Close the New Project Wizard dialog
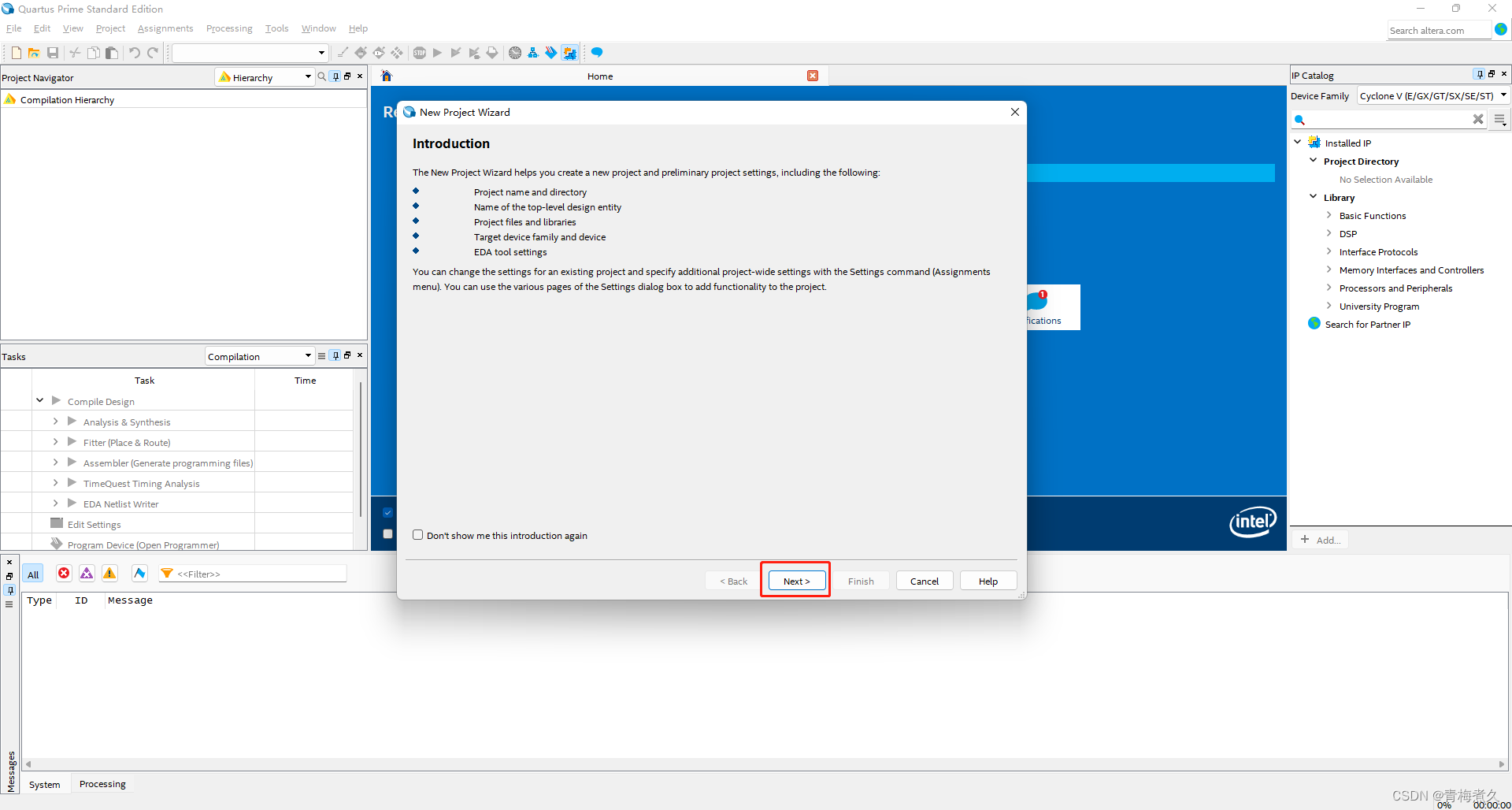This screenshot has height=810, width=1512. tap(1015, 112)
